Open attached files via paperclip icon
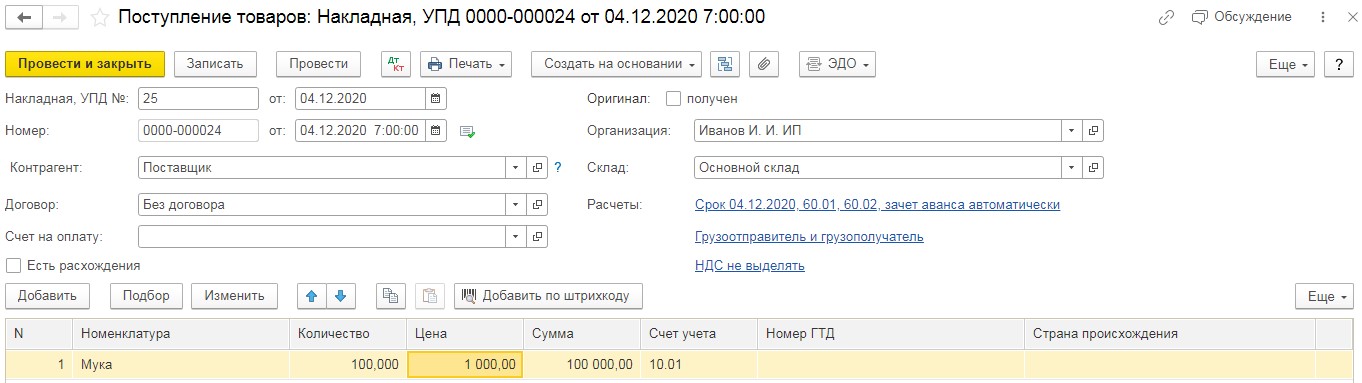1362x383 pixels. click(x=763, y=63)
